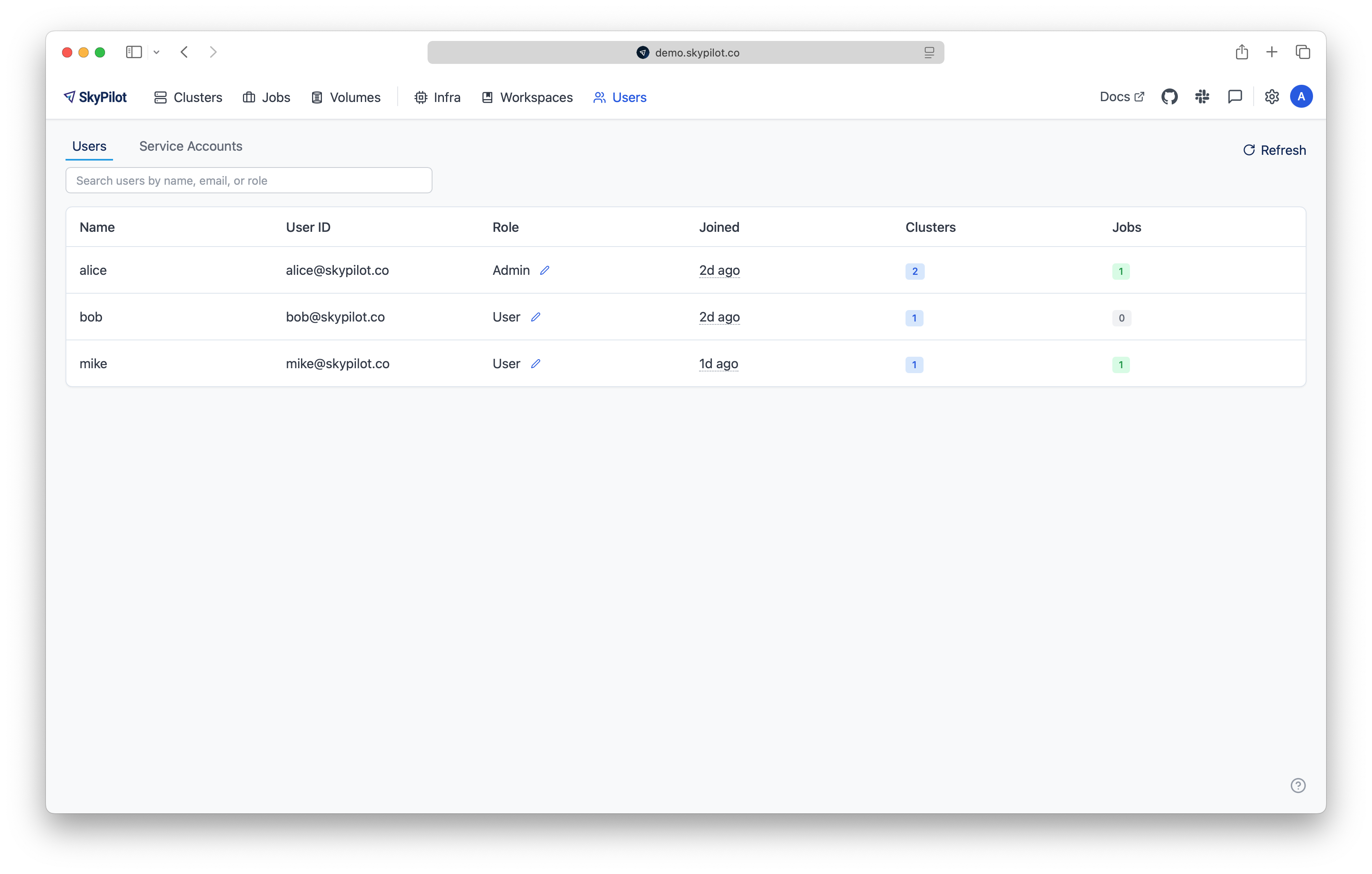Screen dimensions: 1372x874
Task: Click the 'alice@skypilot.co' user ID
Action: coord(337,270)
